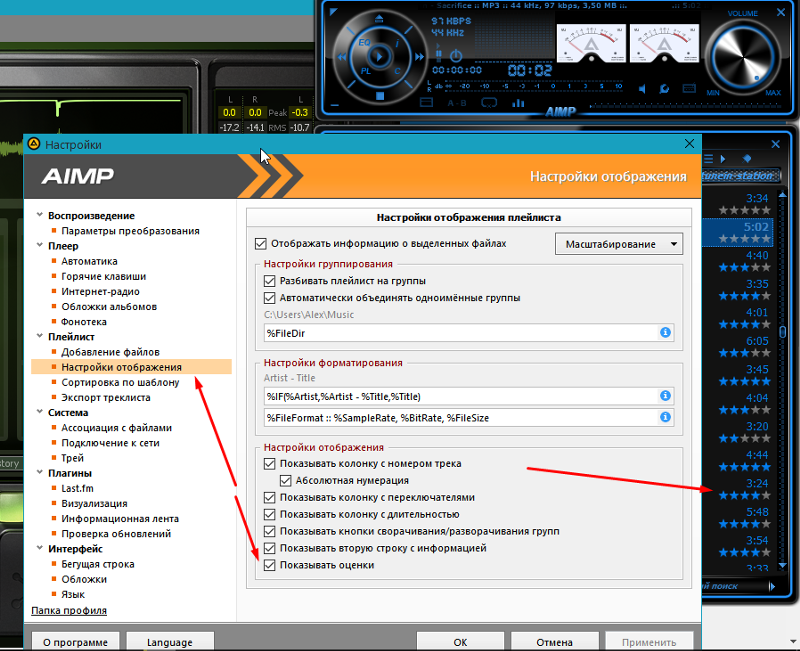Open the Папка профиля link
The image size is (800, 651).
[69, 610]
